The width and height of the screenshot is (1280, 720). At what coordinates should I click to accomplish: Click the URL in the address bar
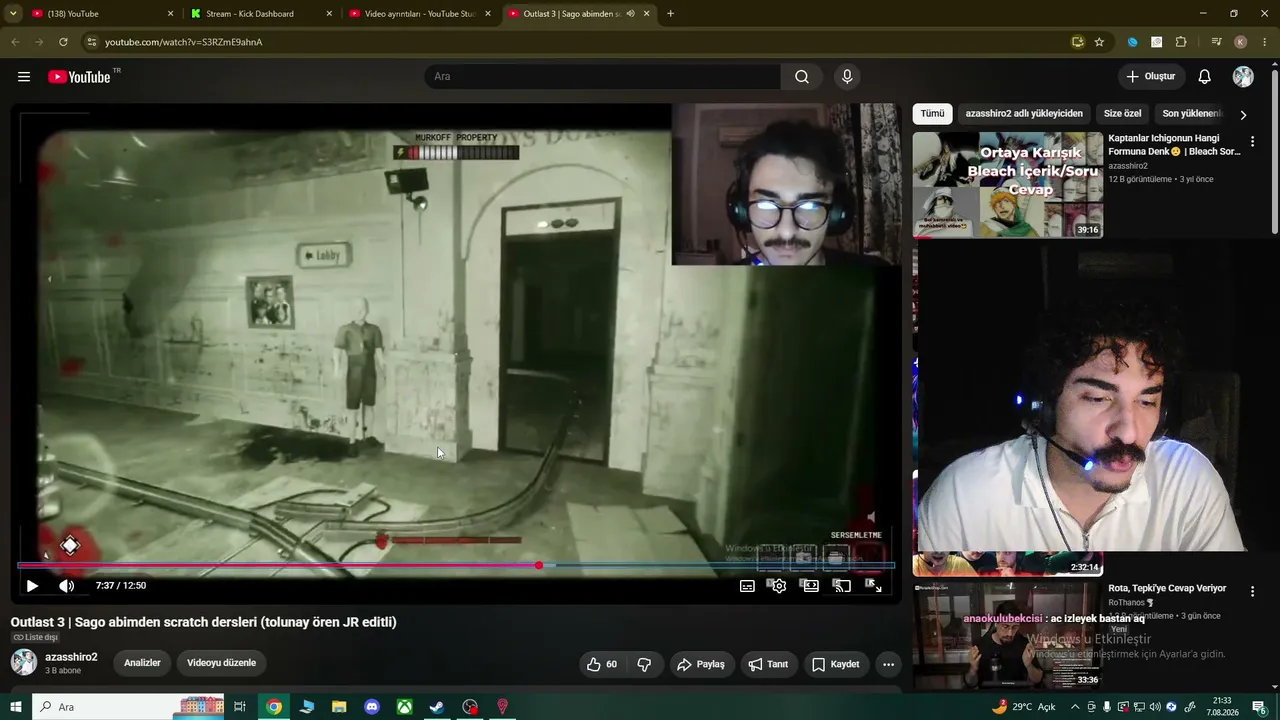tap(184, 42)
